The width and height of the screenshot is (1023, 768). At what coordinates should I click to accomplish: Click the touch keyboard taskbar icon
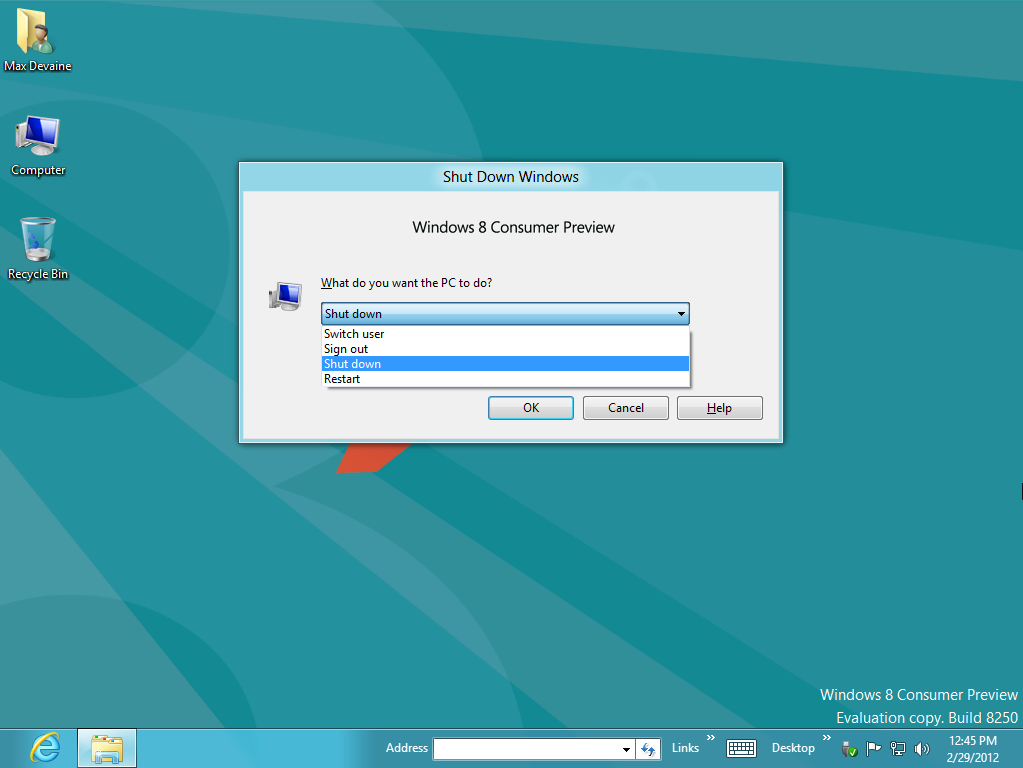point(741,748)
